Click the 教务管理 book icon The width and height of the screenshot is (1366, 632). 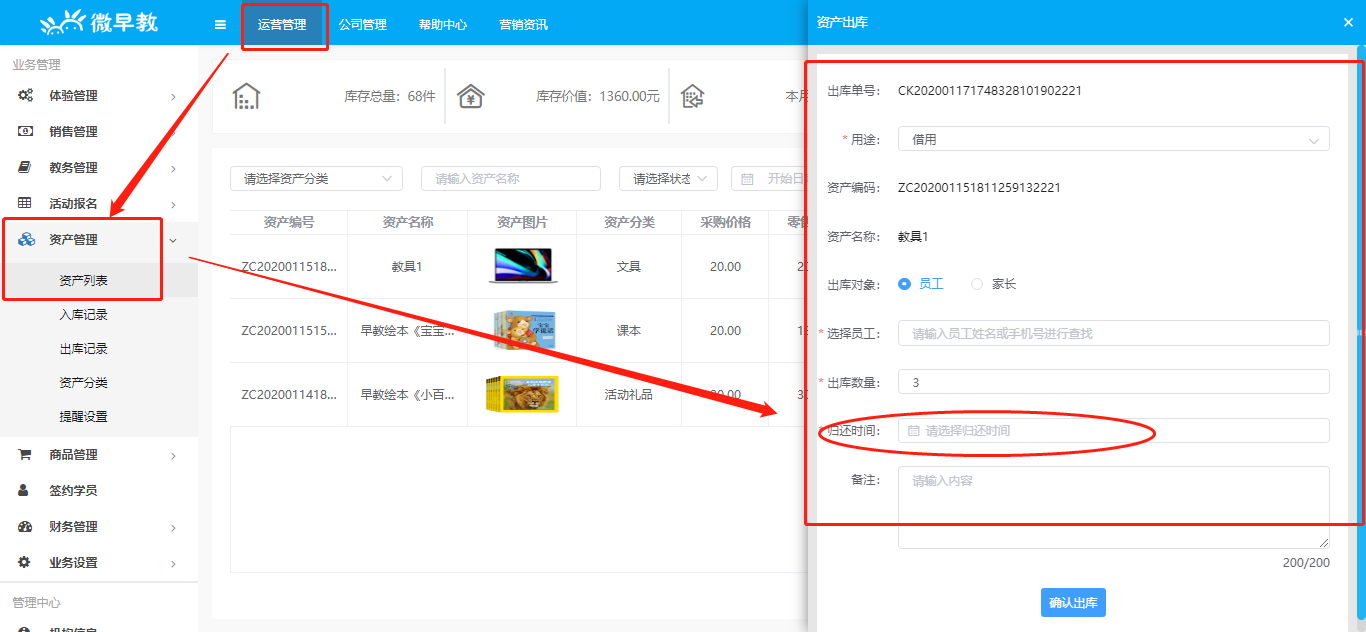(26, 168)
